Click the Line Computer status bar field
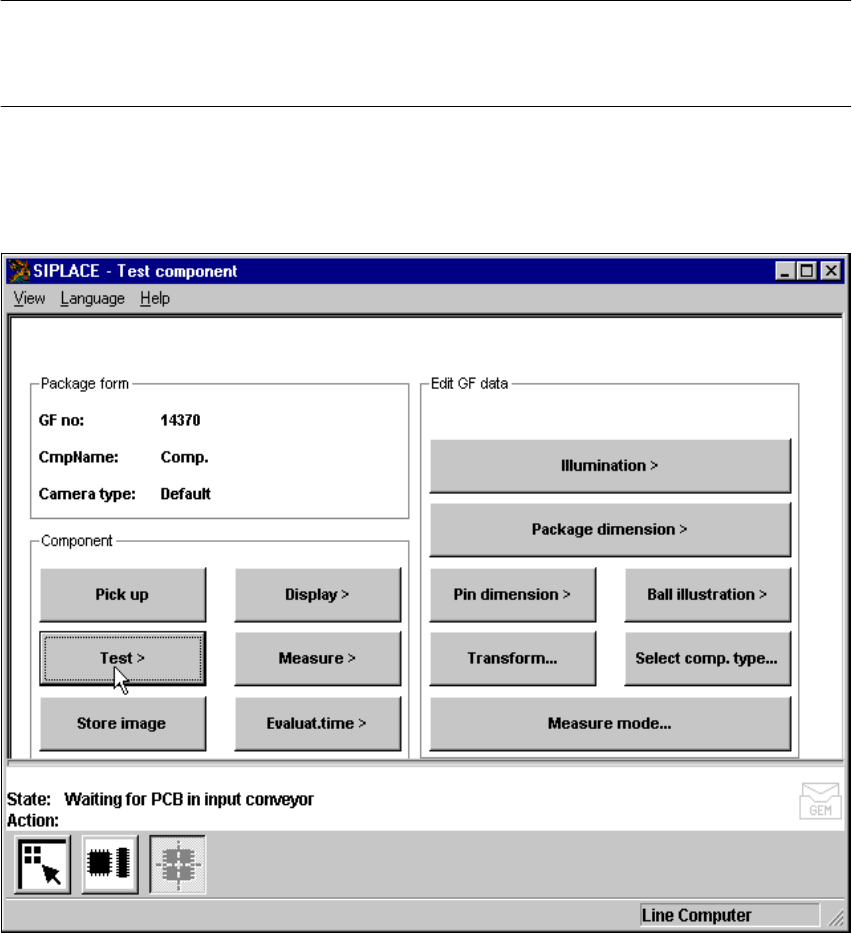 pyautogui.click(x=729, y=915)
